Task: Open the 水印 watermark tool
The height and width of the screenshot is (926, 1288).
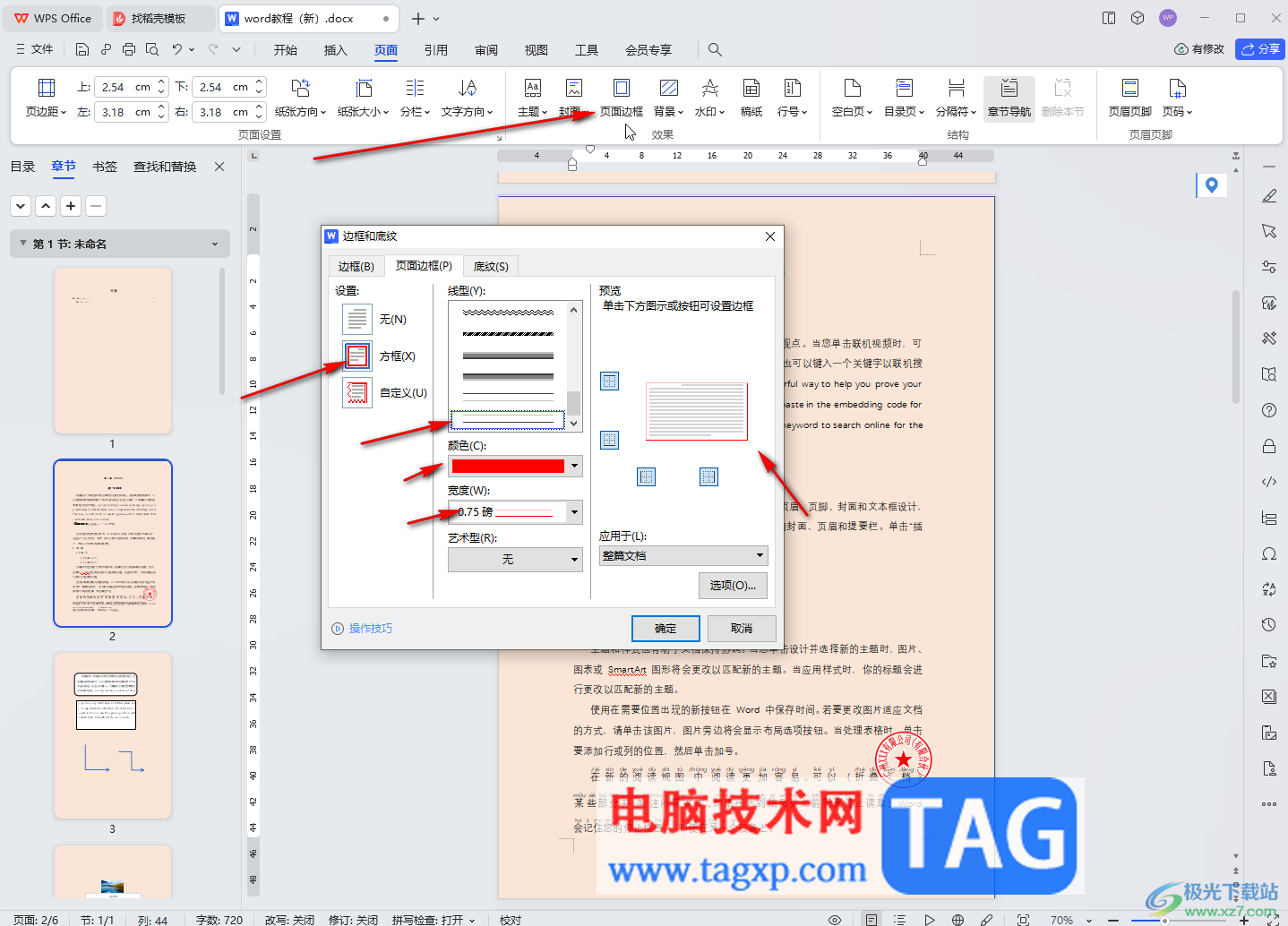Action: pos(709,98)
